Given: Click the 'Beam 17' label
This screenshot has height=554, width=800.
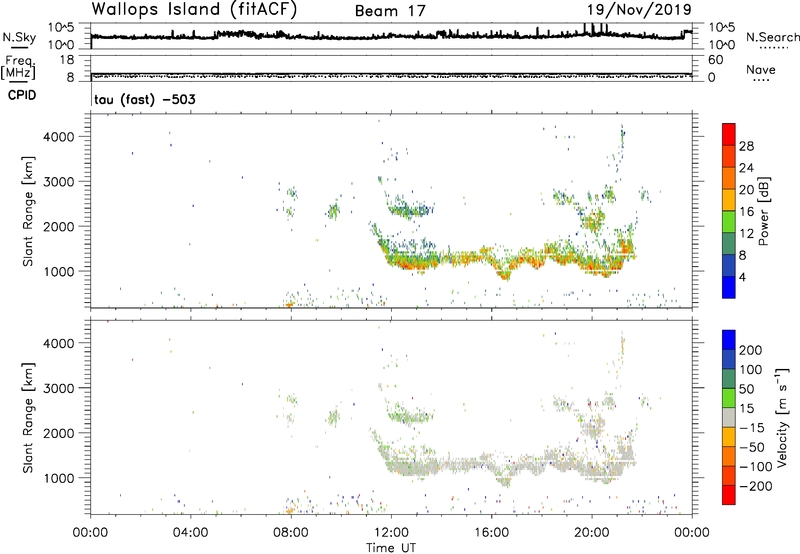Looking at the screenshot, I should 390,11.
